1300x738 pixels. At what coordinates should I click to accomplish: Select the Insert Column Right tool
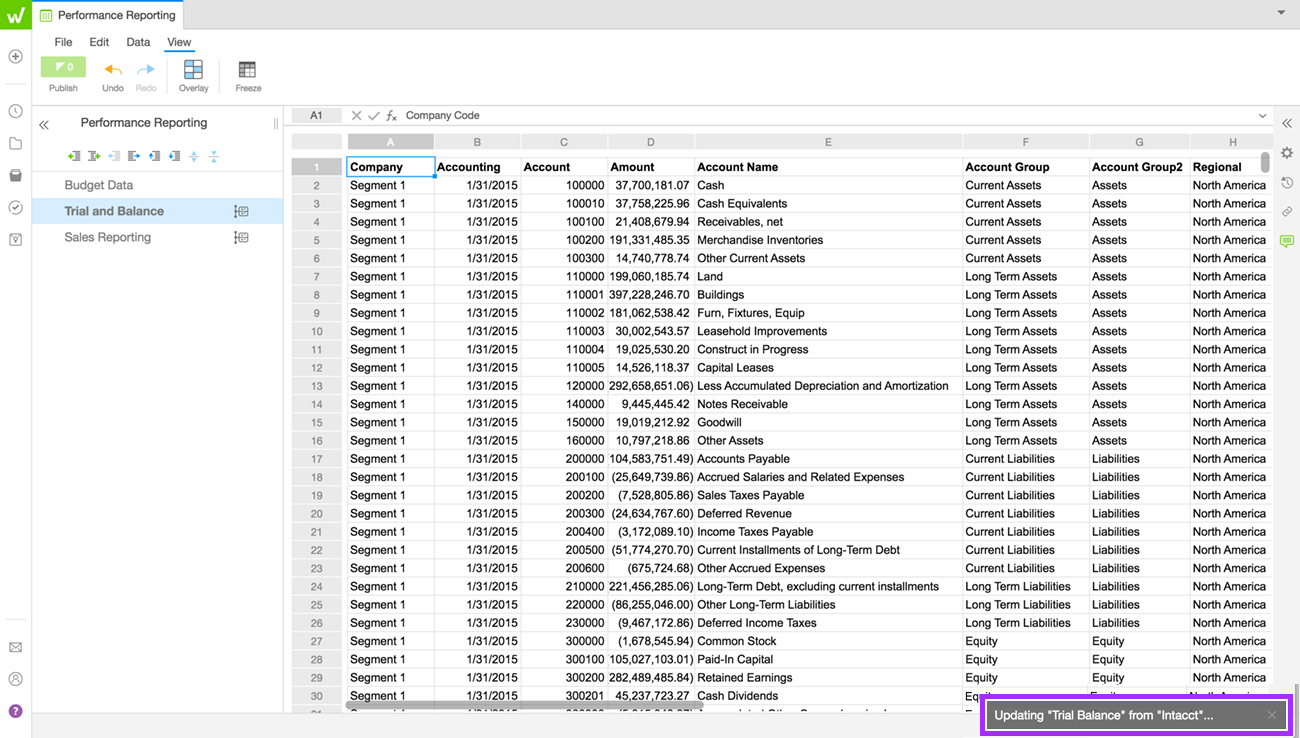(95, 156)
